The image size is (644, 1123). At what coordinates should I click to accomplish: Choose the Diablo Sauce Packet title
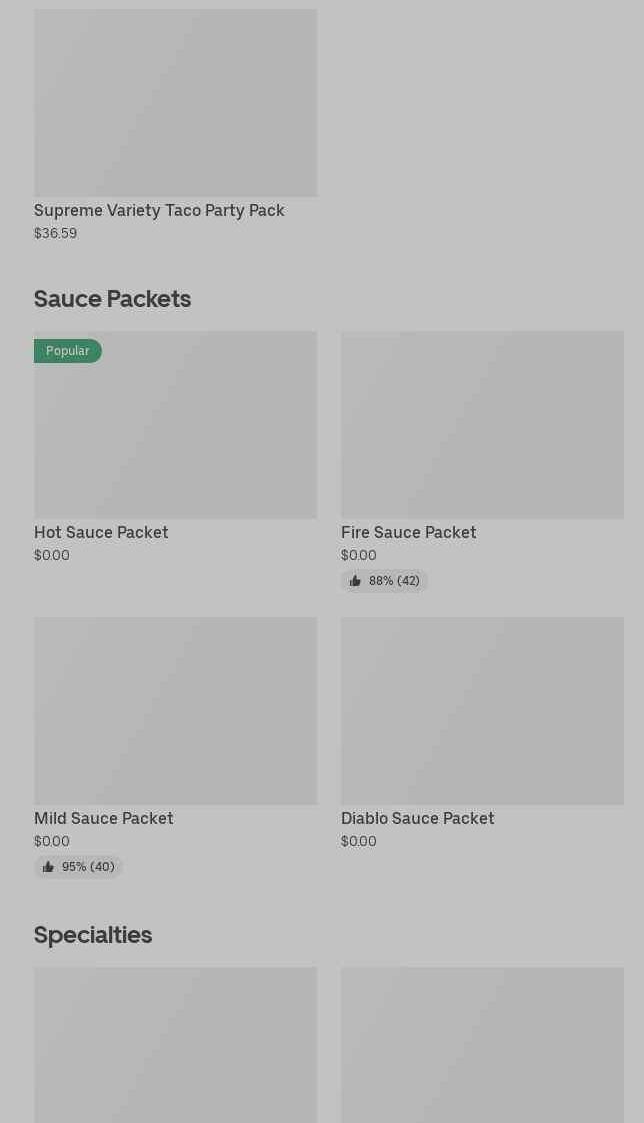417,818
